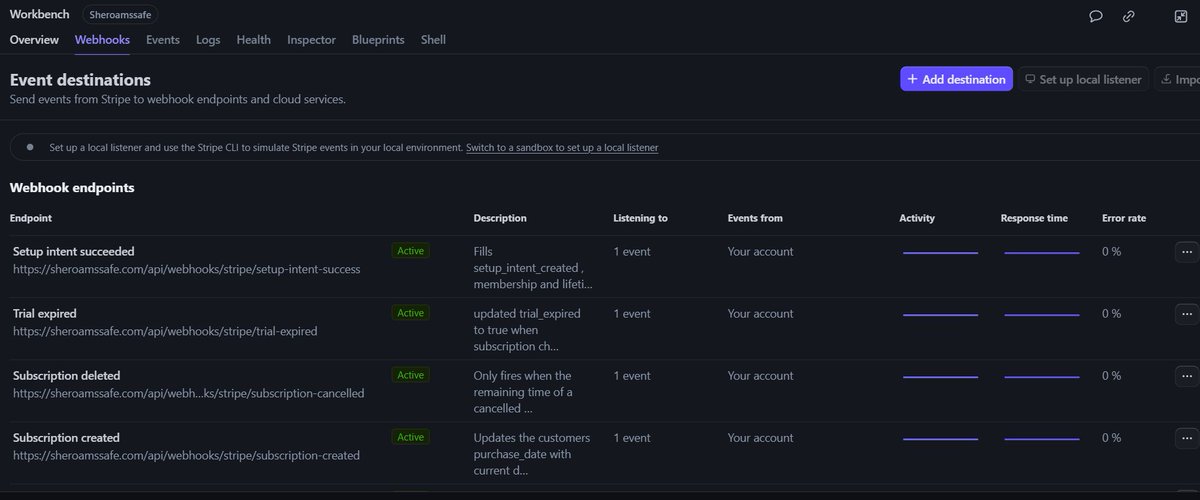This screenshot has width=1200, height=500.
Task: Open more options for Subscription deleted row
Action: pyautogui.click(x=1187, y=376)
